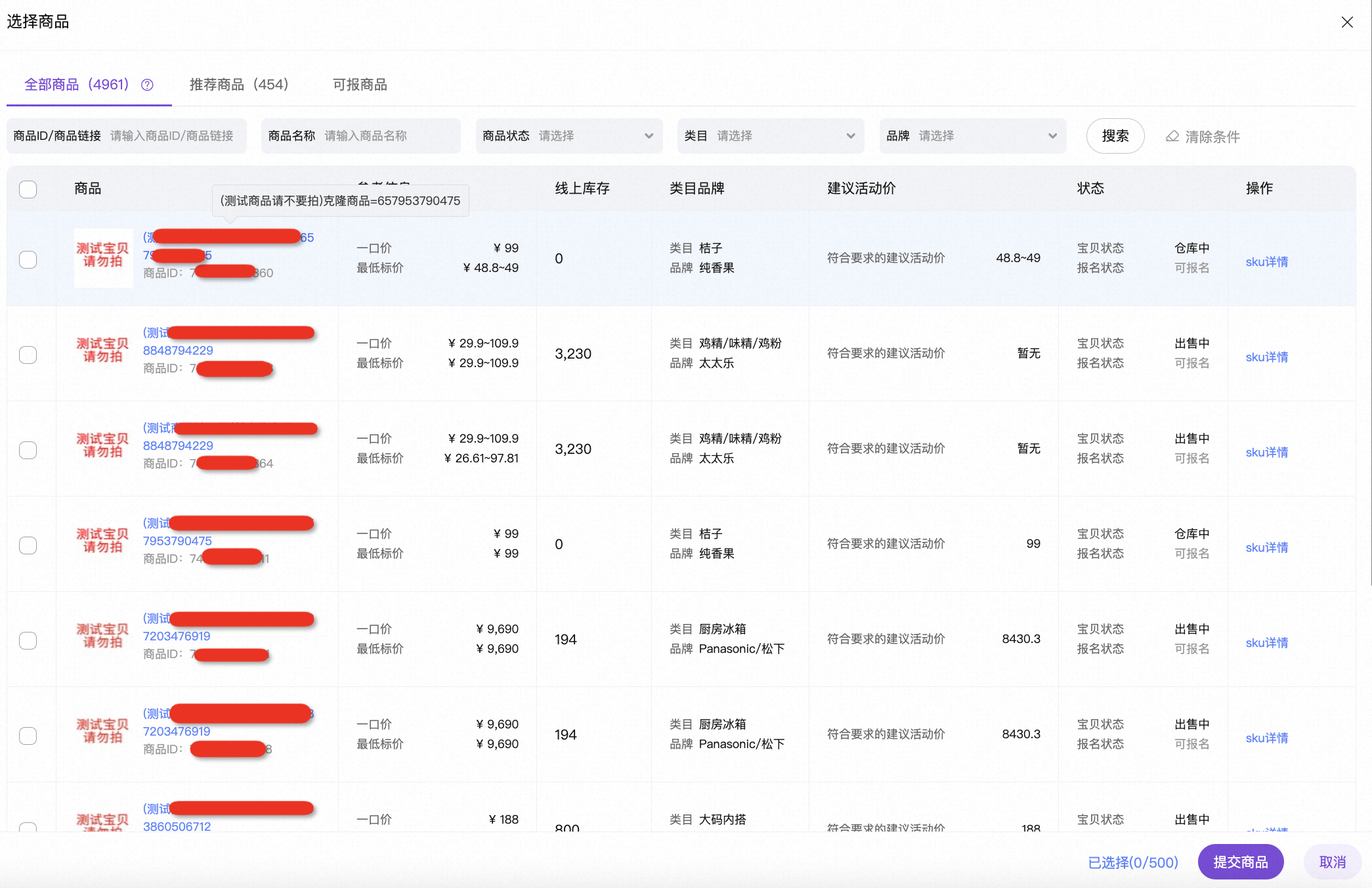
Task: Open the 品牌 dropdown
Action: click(x=973, y=136)
